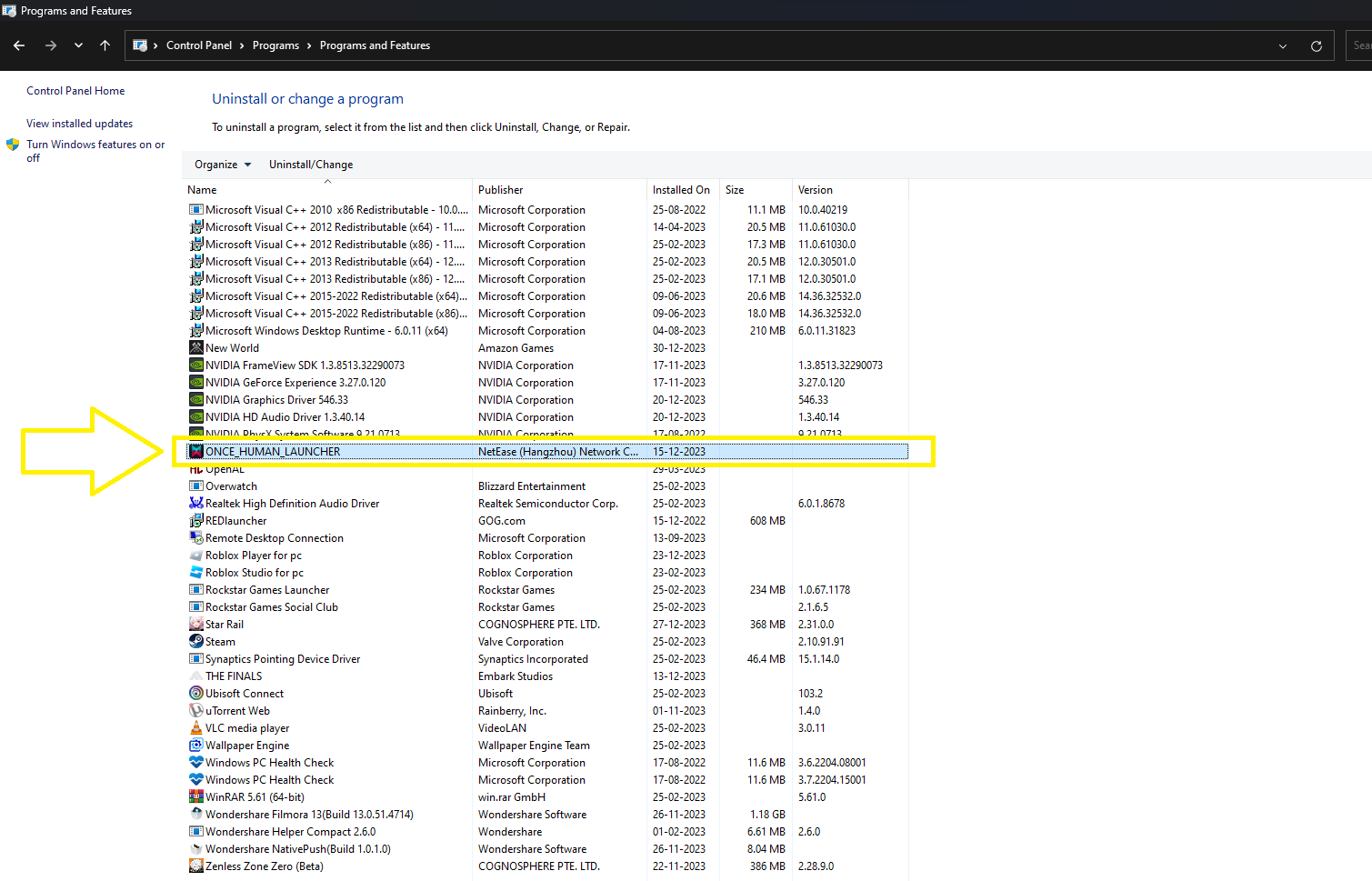The width and height of the screenshot is (1372, 881).
Task: Click the Programs and Features breadcrumb
Action: [375, 45]
